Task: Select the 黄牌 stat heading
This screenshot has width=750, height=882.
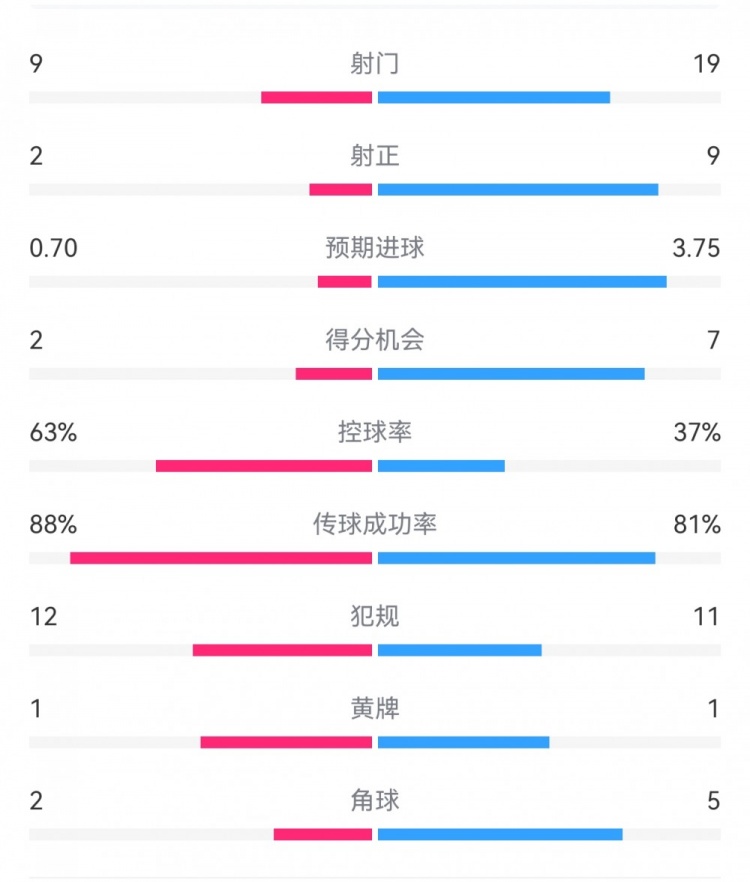Action: coord(375,709)
